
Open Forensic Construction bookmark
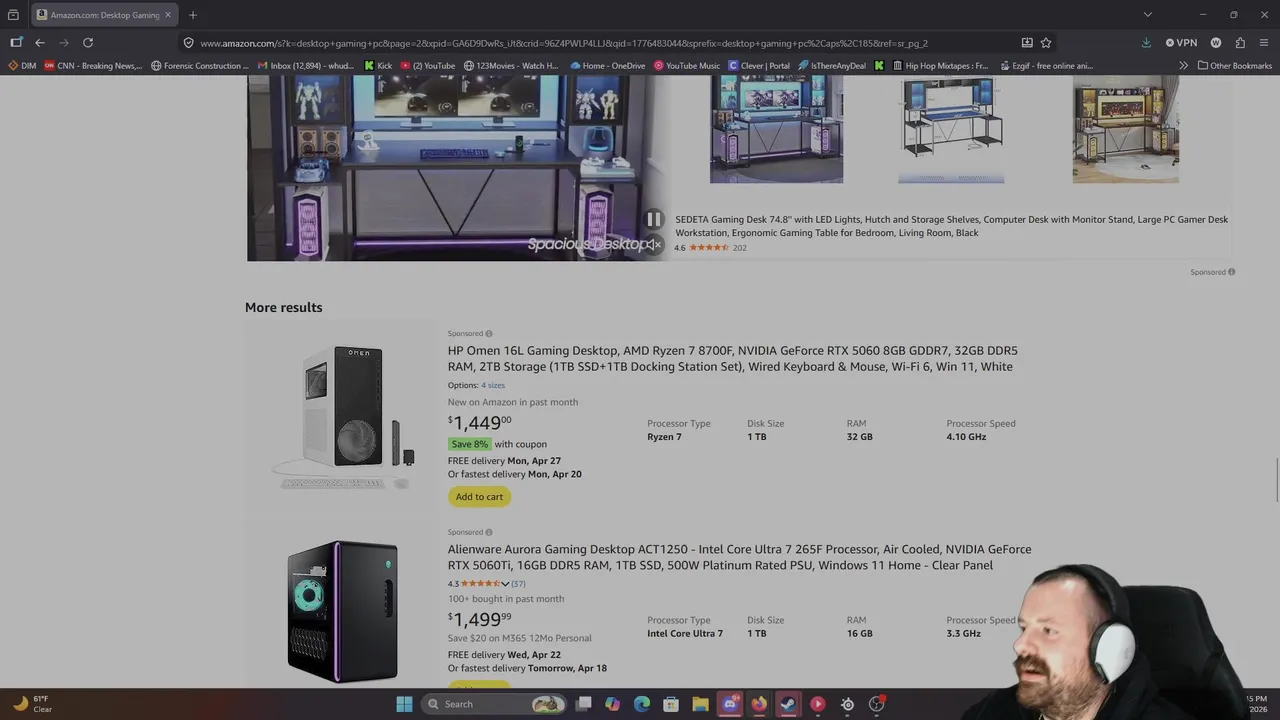pos(200,66)
